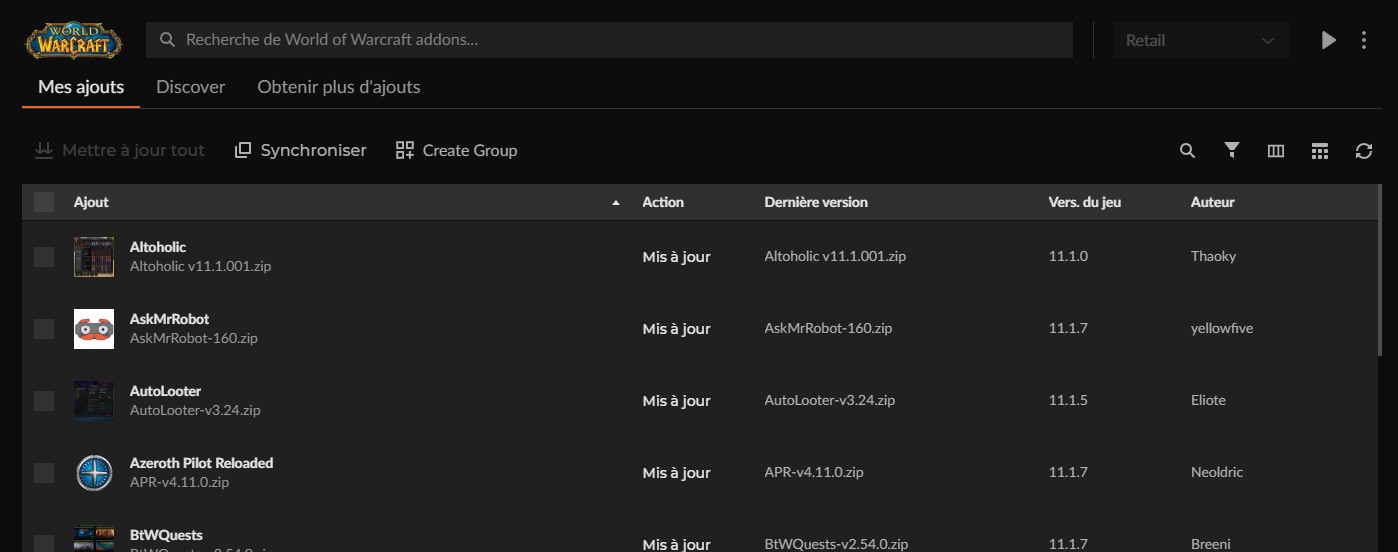Sort by Dernière version column header
This screenshot has height=552, width=1398.
816,202
